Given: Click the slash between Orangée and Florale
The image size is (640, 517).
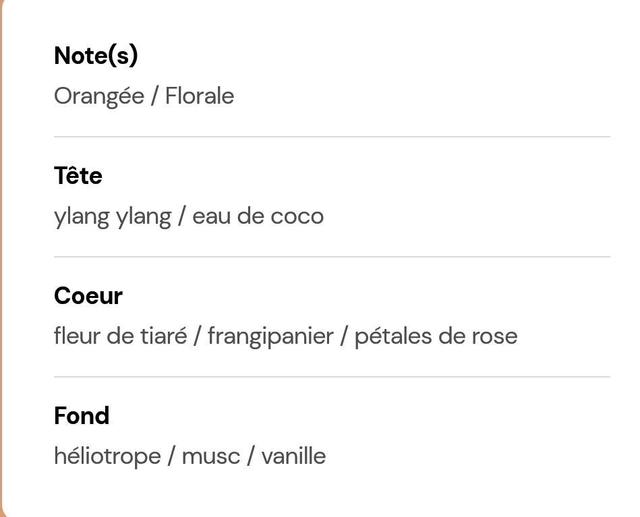Looking at the screenshot, I should [x=155, y=97].
